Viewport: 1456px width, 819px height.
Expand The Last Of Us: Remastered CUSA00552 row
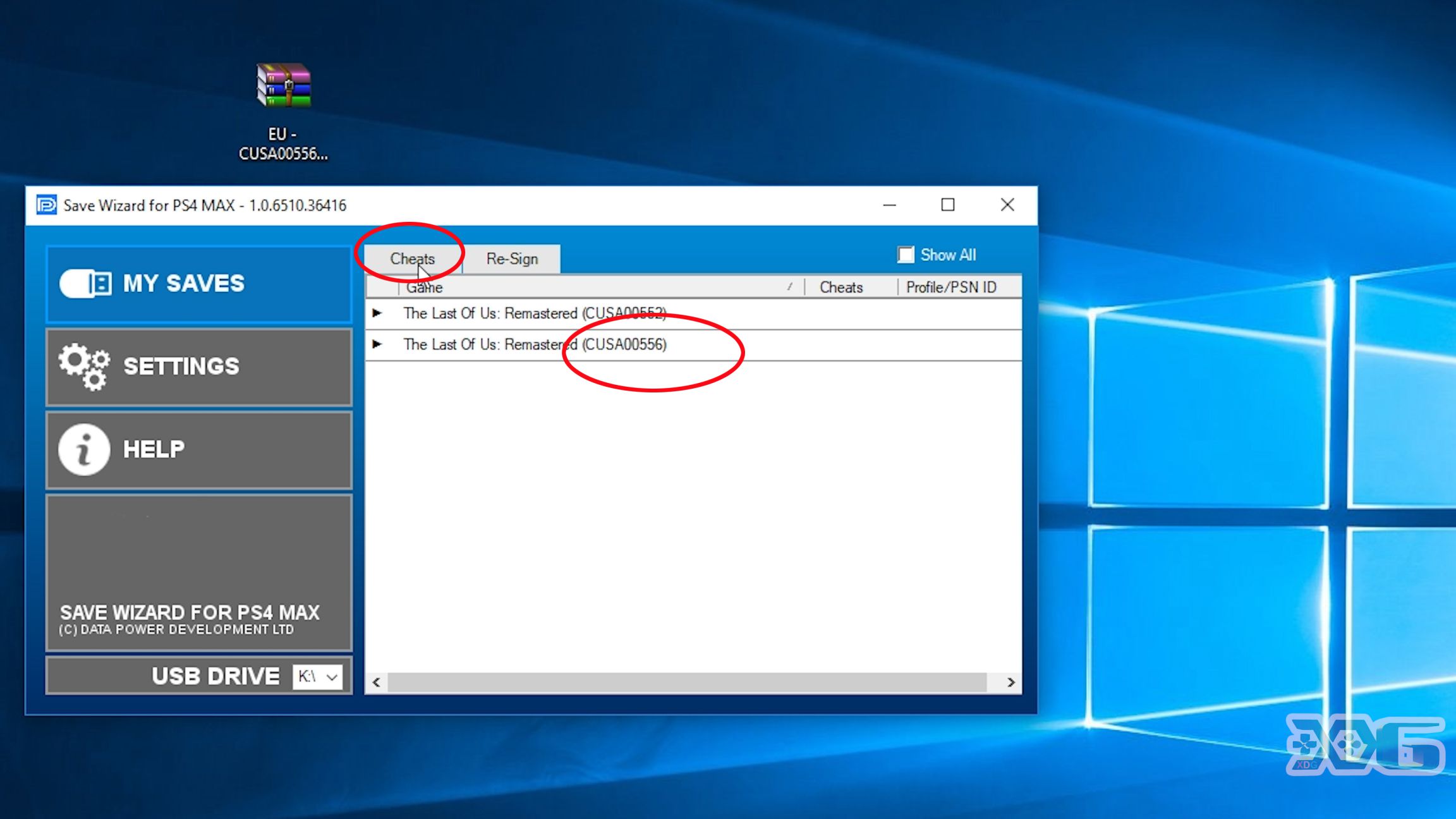point(377,313)
